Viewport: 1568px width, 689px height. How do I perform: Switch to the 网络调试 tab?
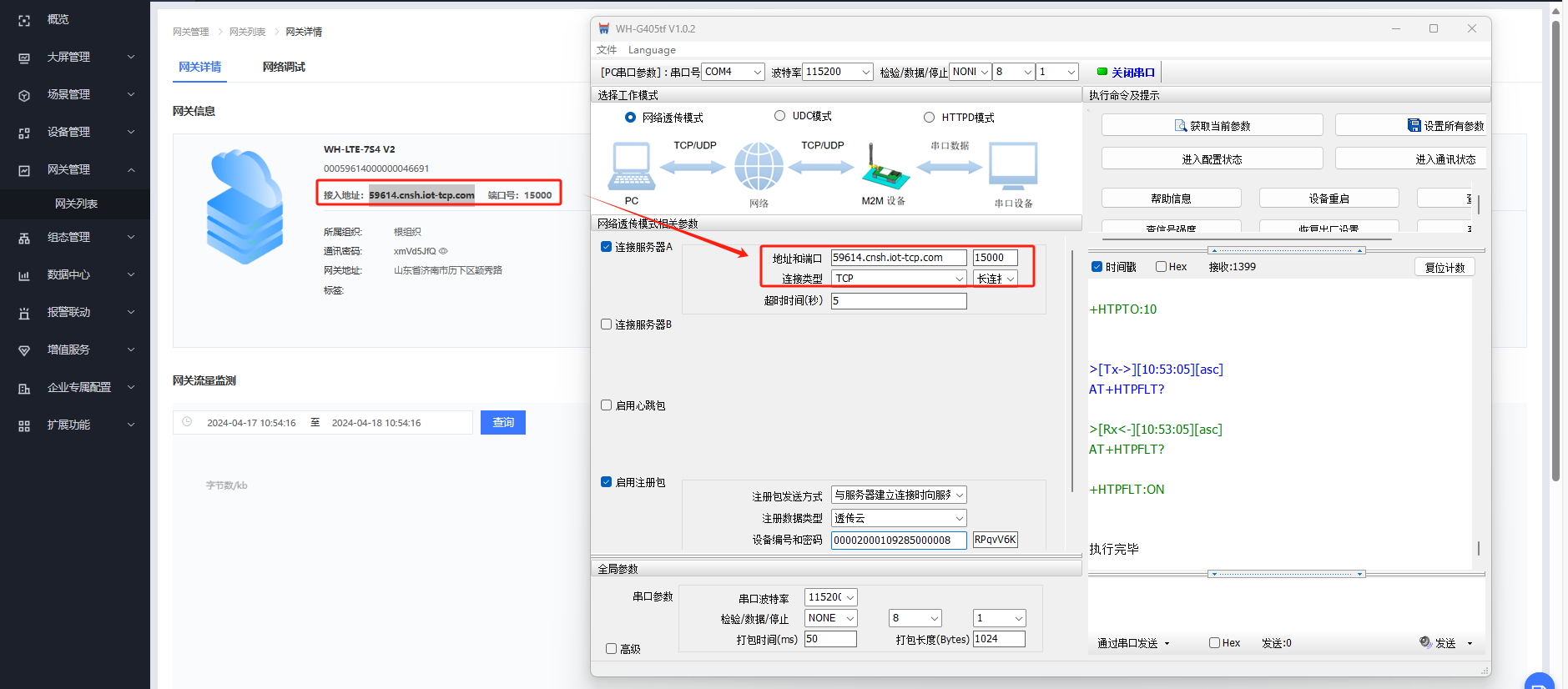[284, 67]
